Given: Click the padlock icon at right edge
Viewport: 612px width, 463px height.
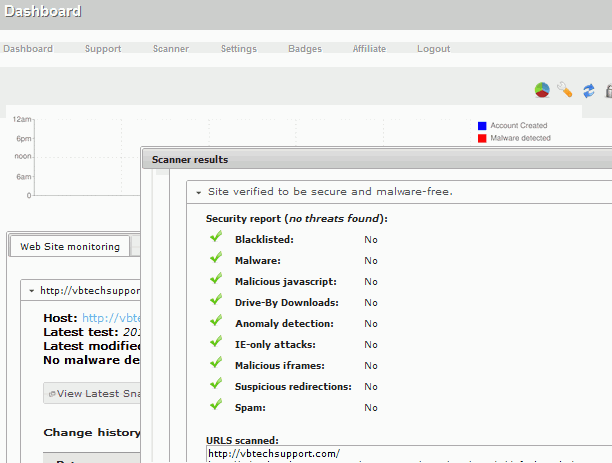Looking at the screenshot, I should pyautogui.click(x=608, y=90).
